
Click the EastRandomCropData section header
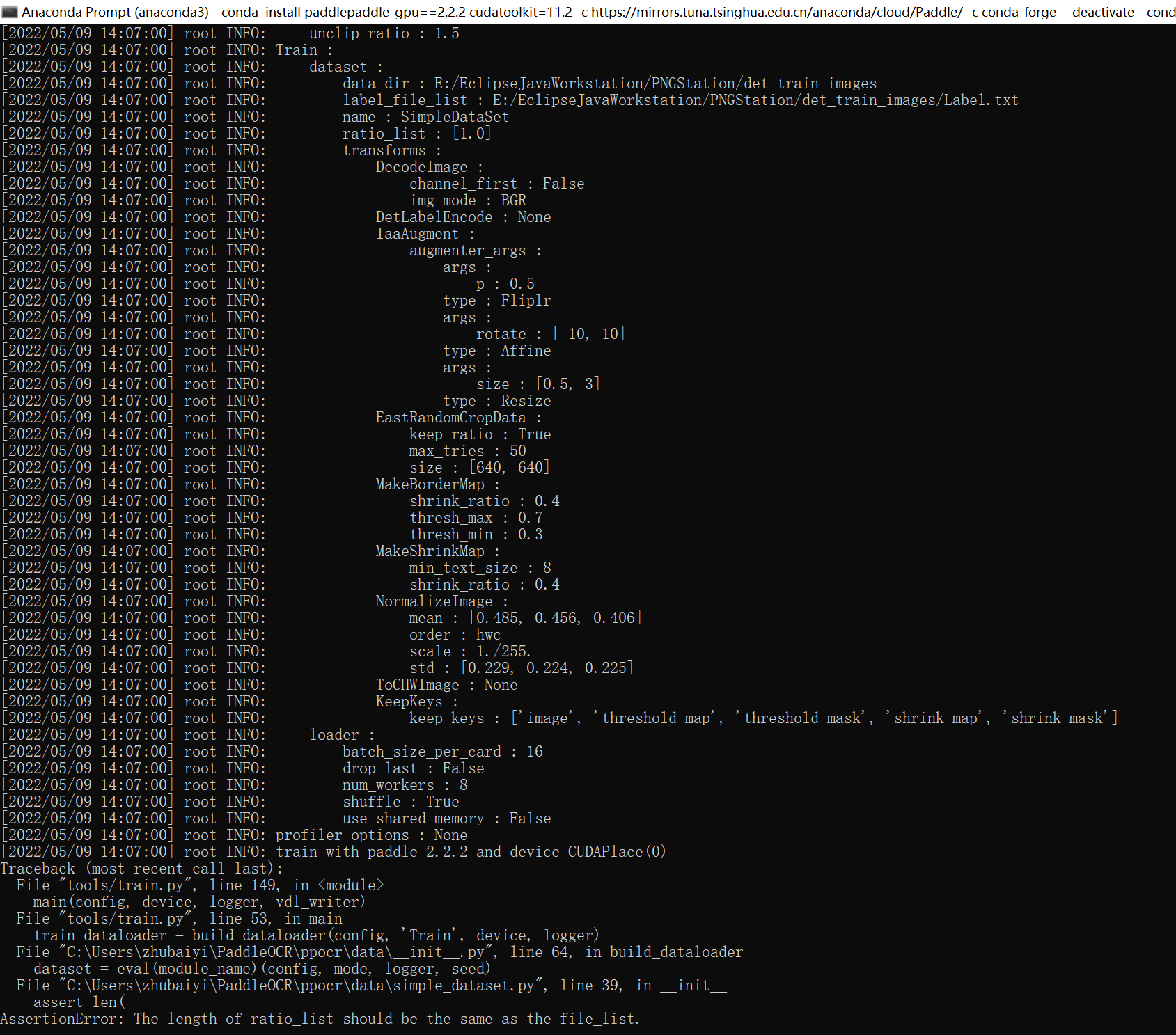(x=450, y=417)
